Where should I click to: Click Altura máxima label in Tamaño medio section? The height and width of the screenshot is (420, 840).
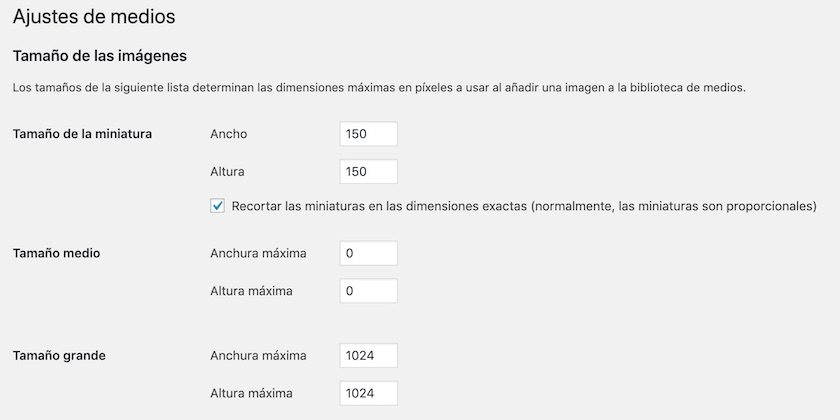coord(252,291)
